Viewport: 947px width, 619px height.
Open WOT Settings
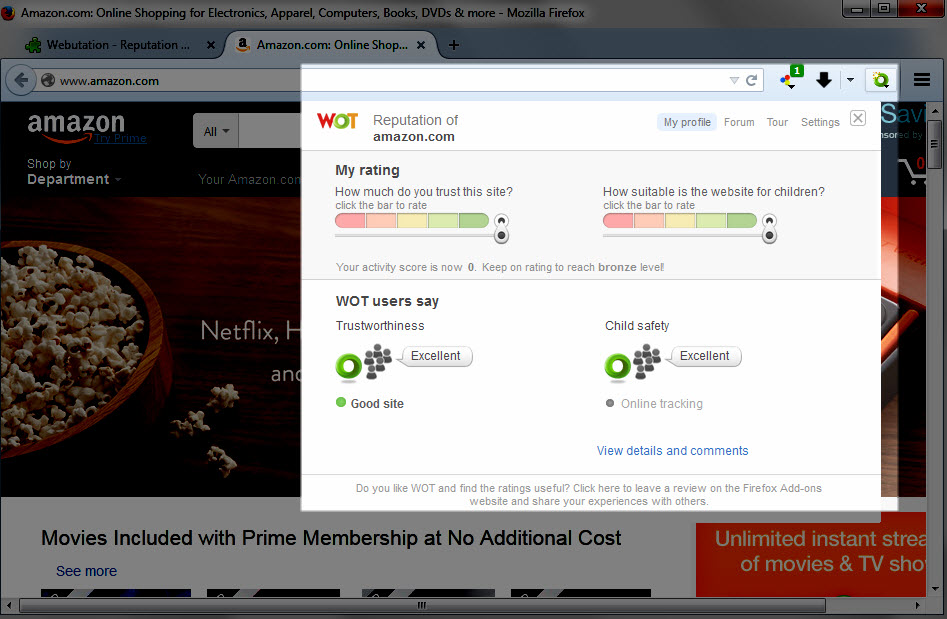820,122
